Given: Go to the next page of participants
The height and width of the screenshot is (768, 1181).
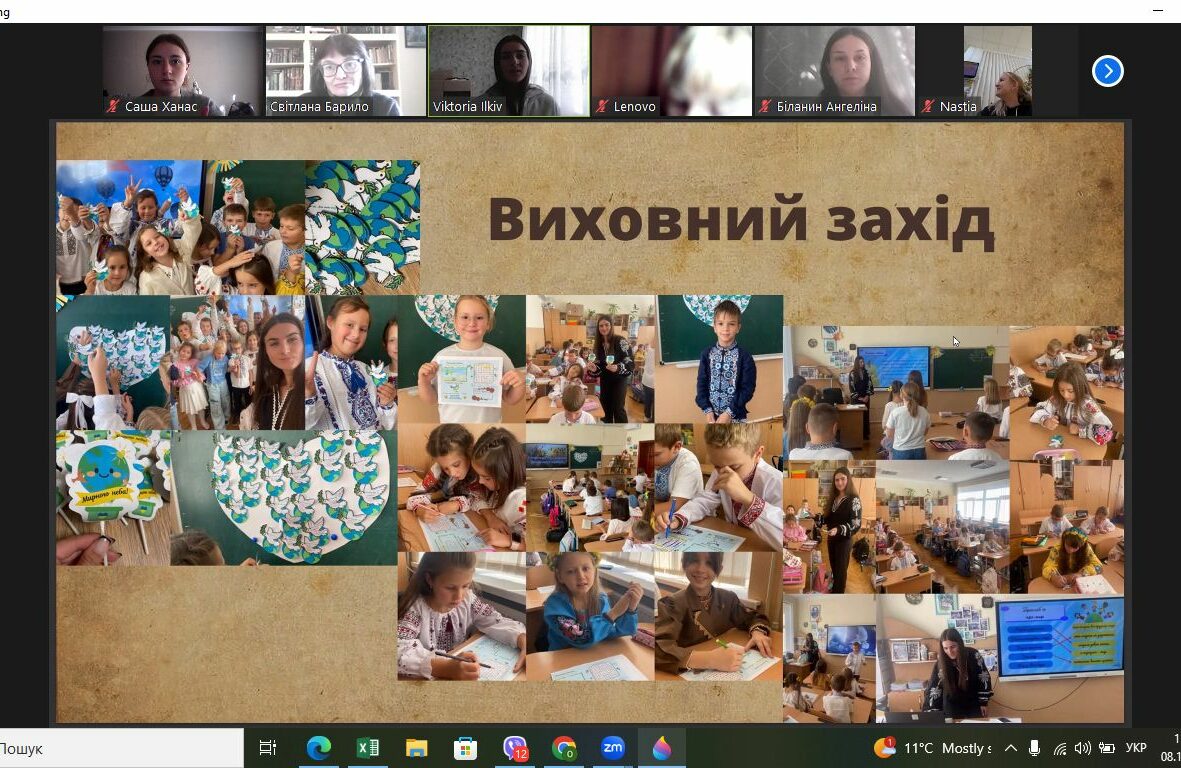Looking at the screenshot, I should click(1106, 70).
